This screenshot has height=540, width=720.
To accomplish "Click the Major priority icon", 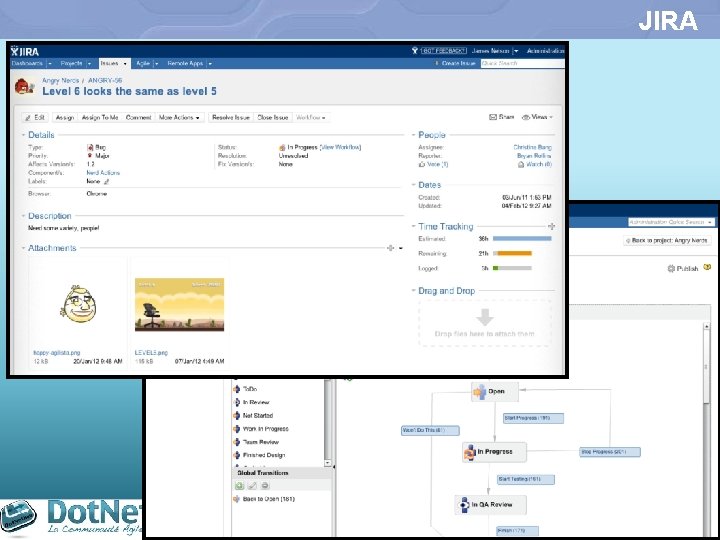I will tap(90, 156).
